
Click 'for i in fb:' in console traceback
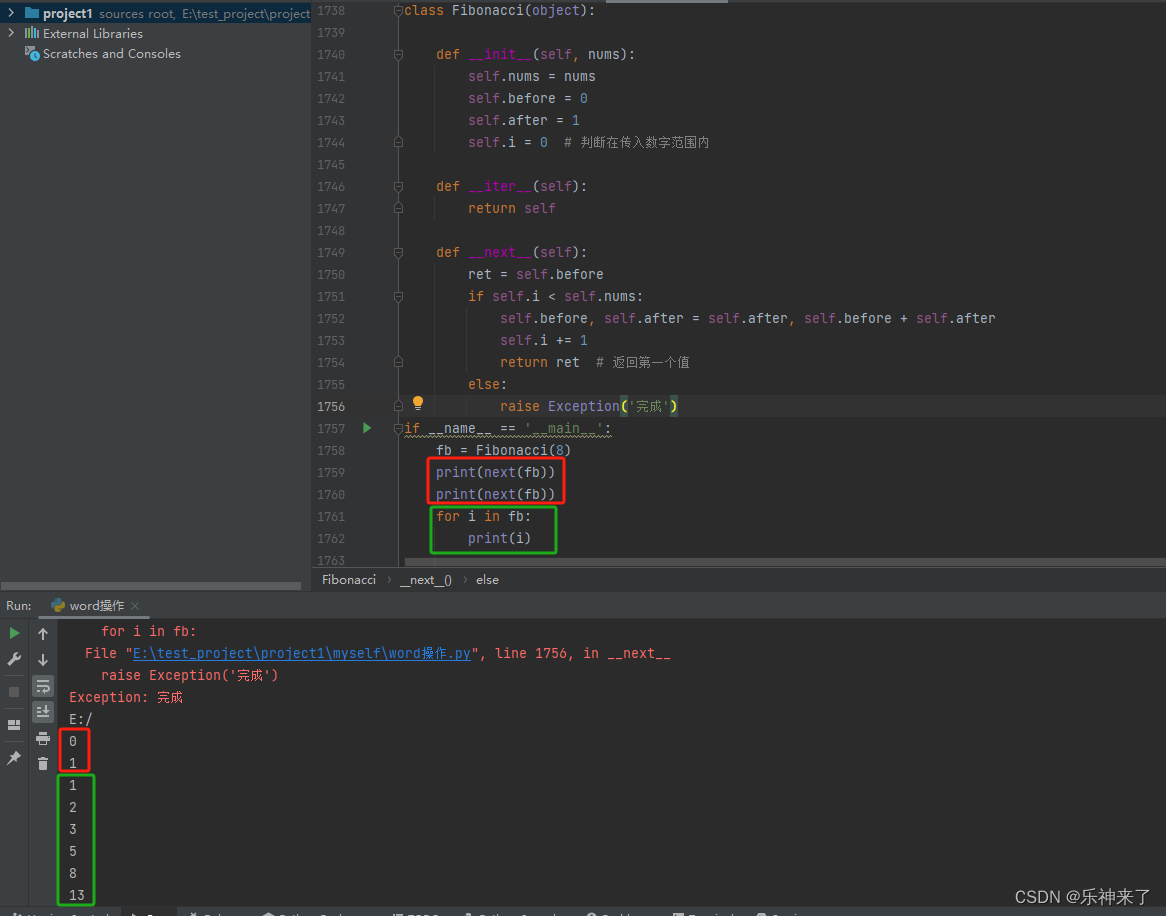pyautogui.click(x=149, y=631)
